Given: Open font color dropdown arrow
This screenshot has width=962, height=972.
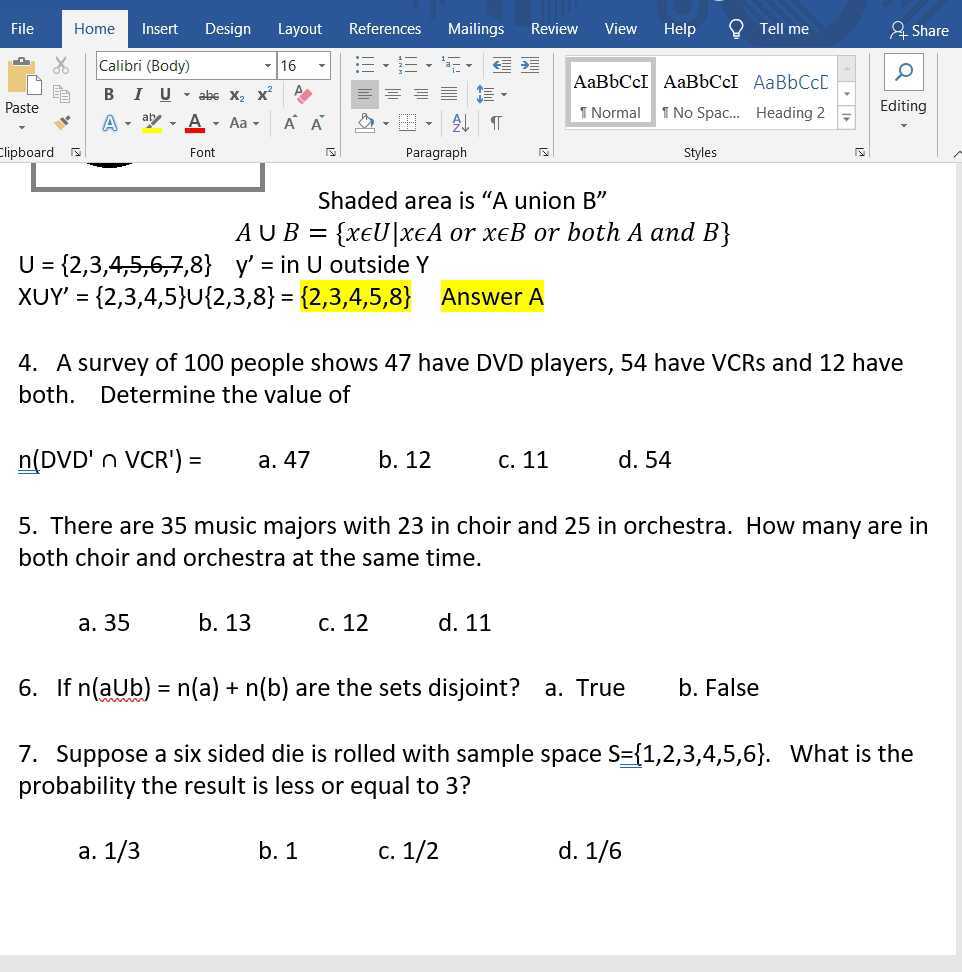Looking at the screenshot, I should point(216,123).
